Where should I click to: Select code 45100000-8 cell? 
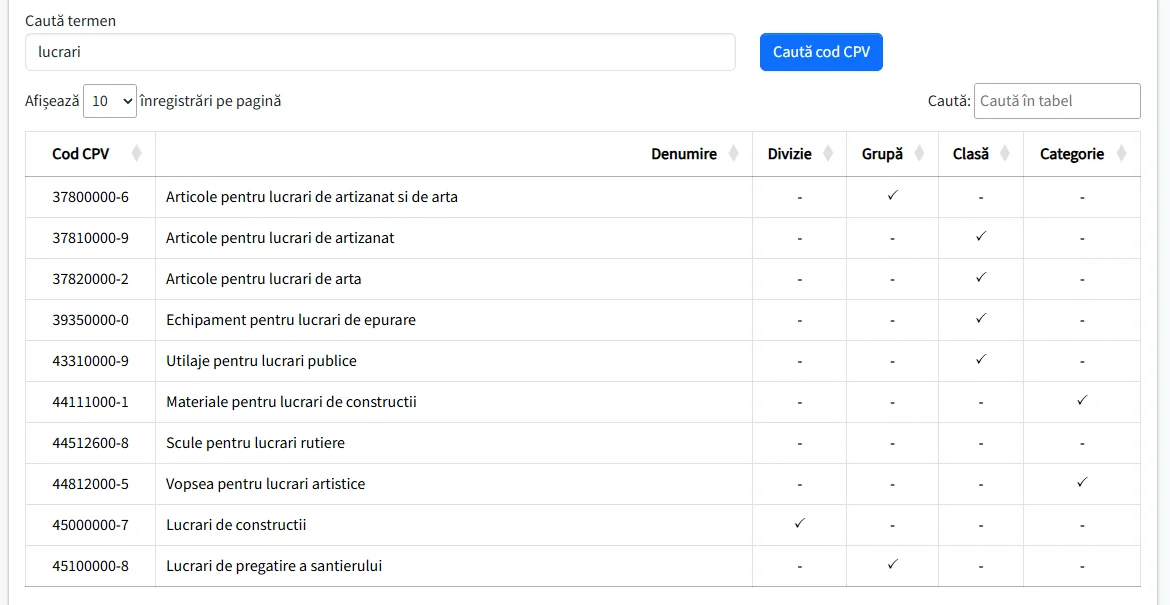(90, 566)
